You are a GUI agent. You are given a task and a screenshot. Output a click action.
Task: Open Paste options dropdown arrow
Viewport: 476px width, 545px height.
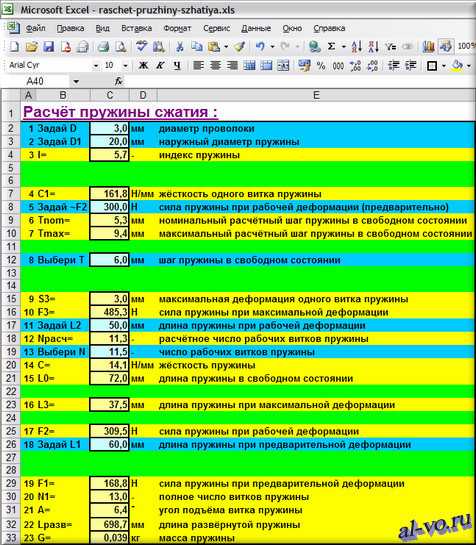(x=226, y=46)
